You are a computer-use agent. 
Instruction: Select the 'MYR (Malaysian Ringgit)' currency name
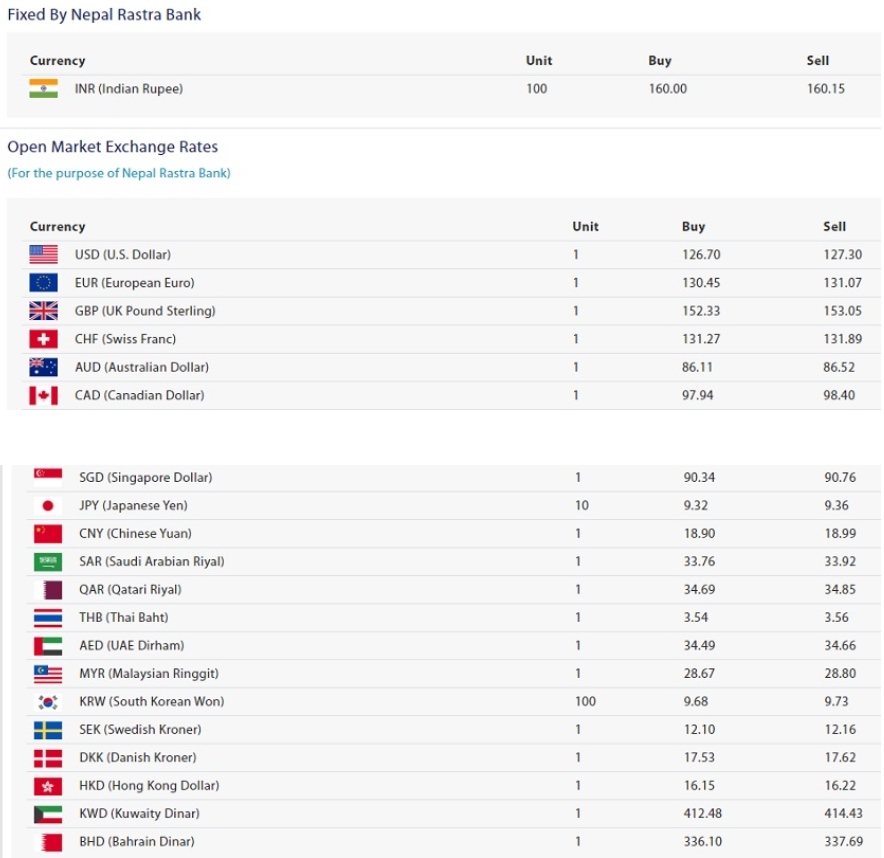click(x=149, y=674)
